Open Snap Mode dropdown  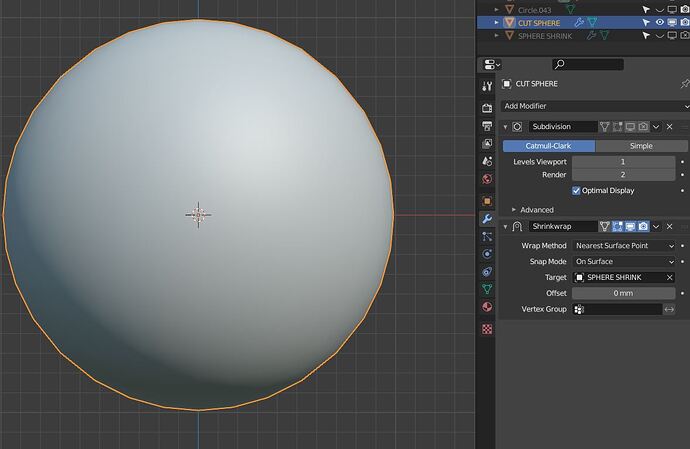624,261
